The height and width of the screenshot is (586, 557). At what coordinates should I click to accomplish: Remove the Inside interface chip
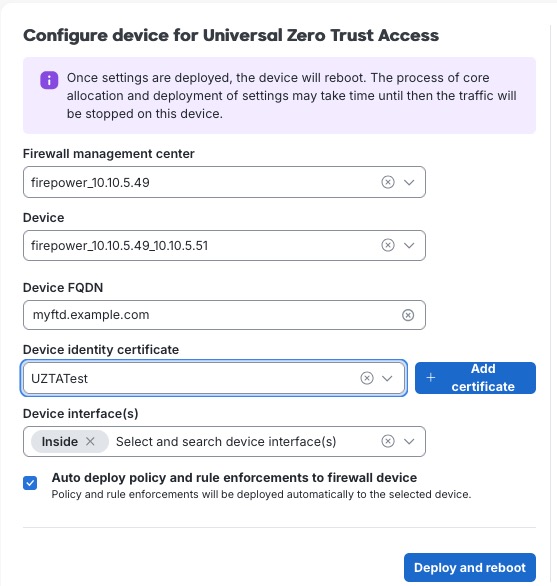pyautogui.click(x=90, y=441)
